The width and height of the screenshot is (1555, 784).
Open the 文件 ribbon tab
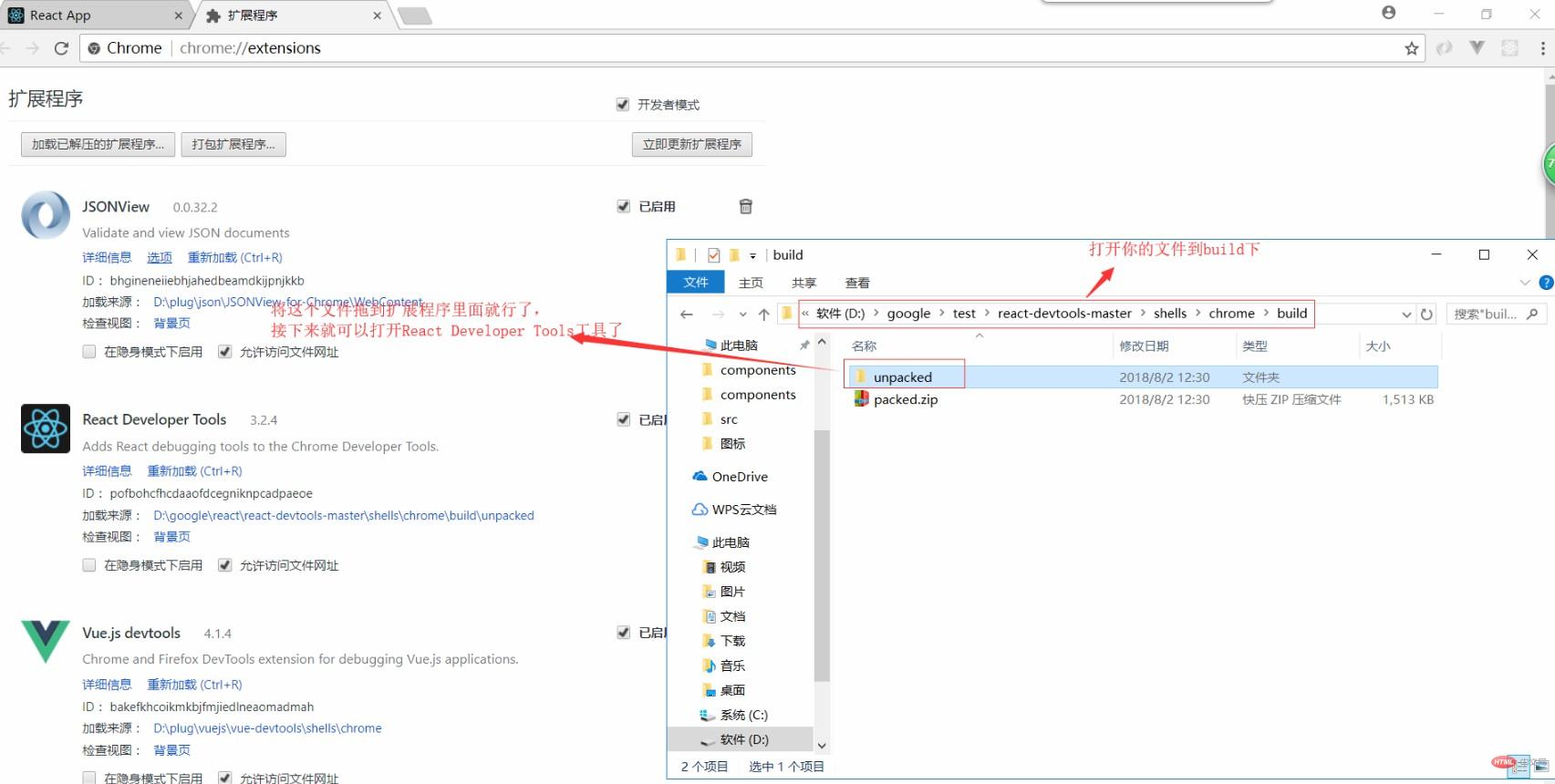click(x=696, y=283)
